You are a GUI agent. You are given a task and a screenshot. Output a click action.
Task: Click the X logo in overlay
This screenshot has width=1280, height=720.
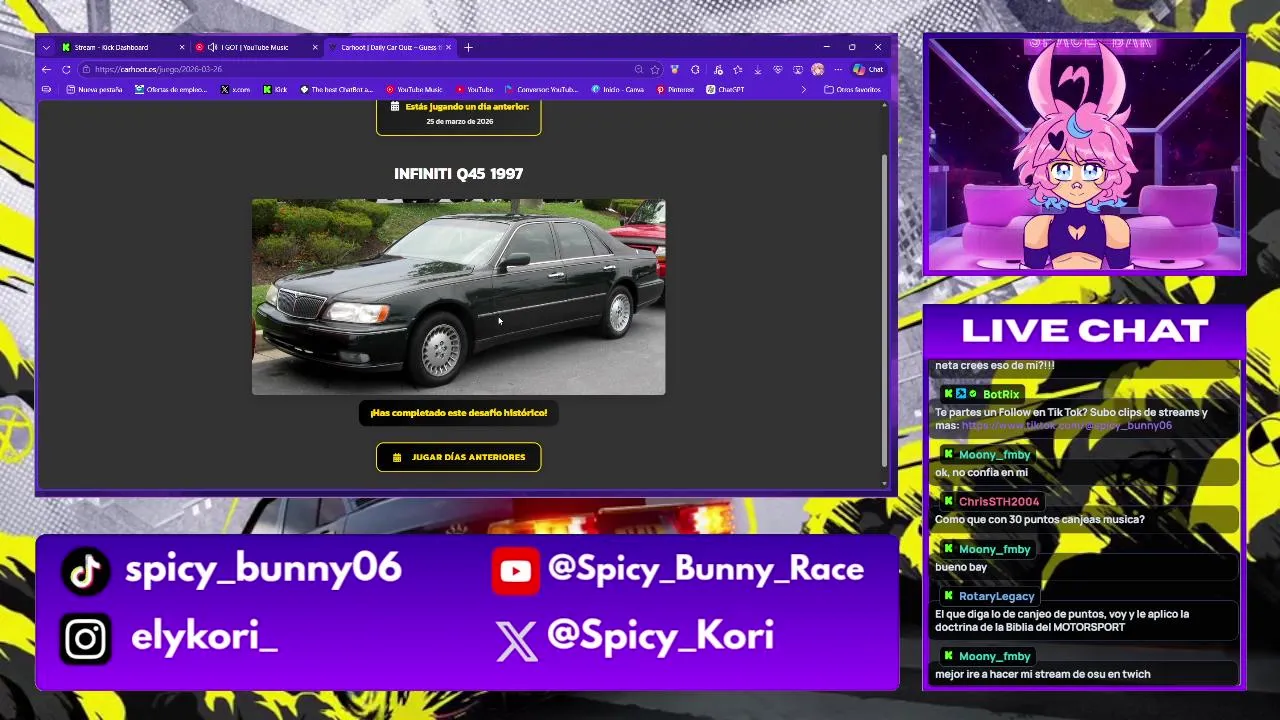tap(517, 641)
